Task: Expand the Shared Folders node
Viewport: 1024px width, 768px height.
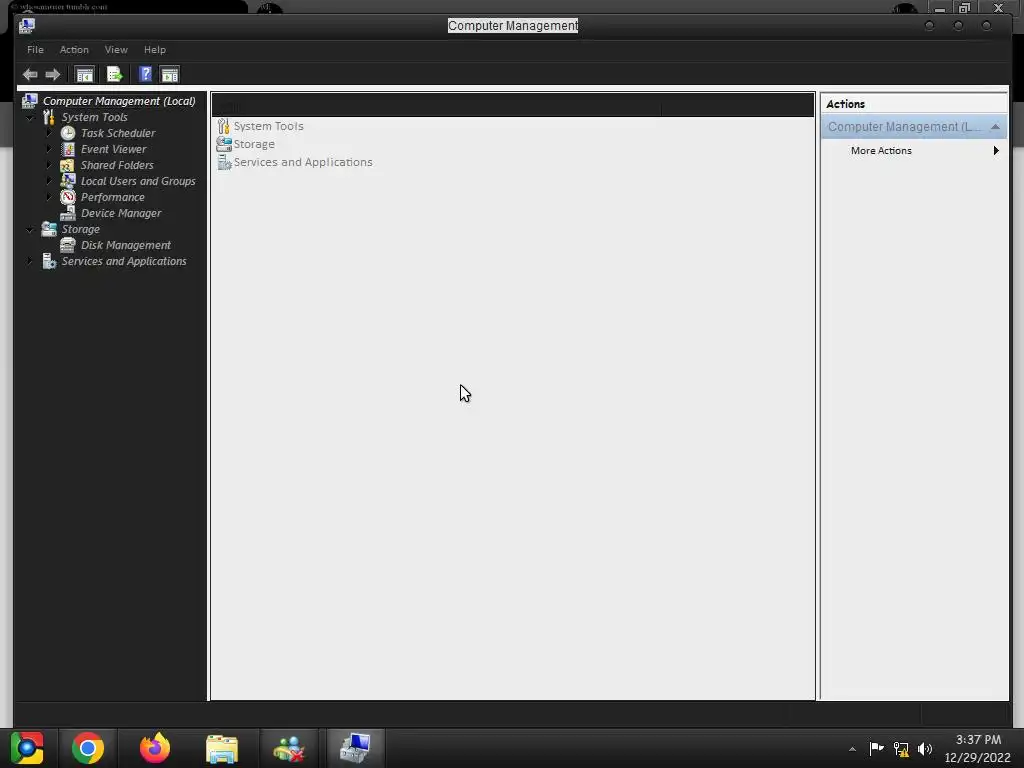Action: tap(49, 165)
